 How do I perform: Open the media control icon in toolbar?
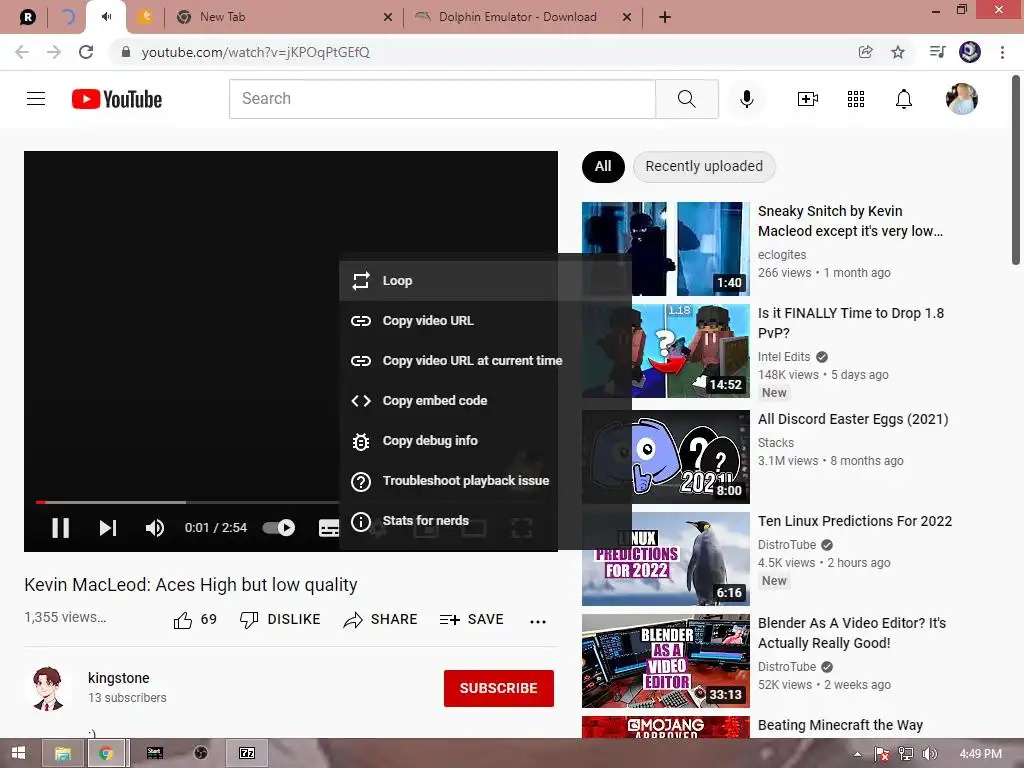(x=937, y=52)
